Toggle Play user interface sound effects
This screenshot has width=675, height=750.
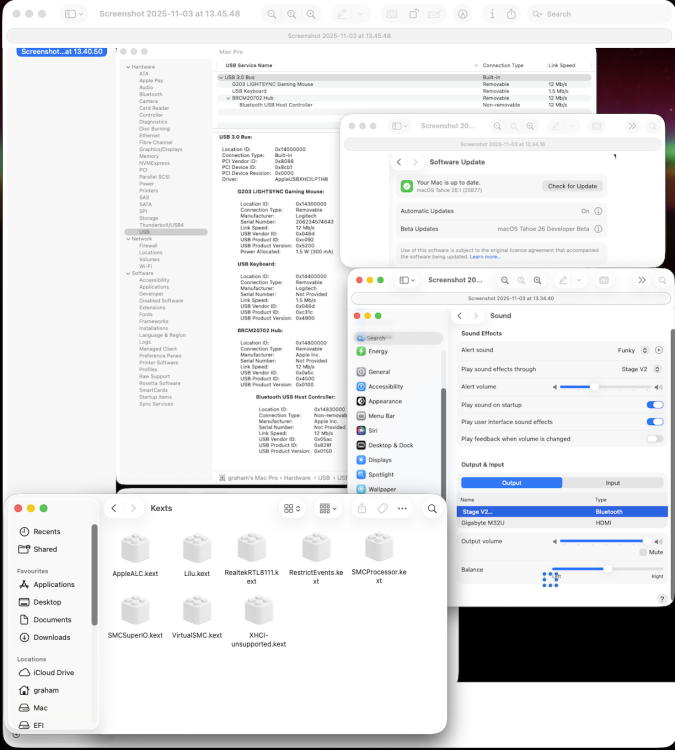[x=655, y=422]
